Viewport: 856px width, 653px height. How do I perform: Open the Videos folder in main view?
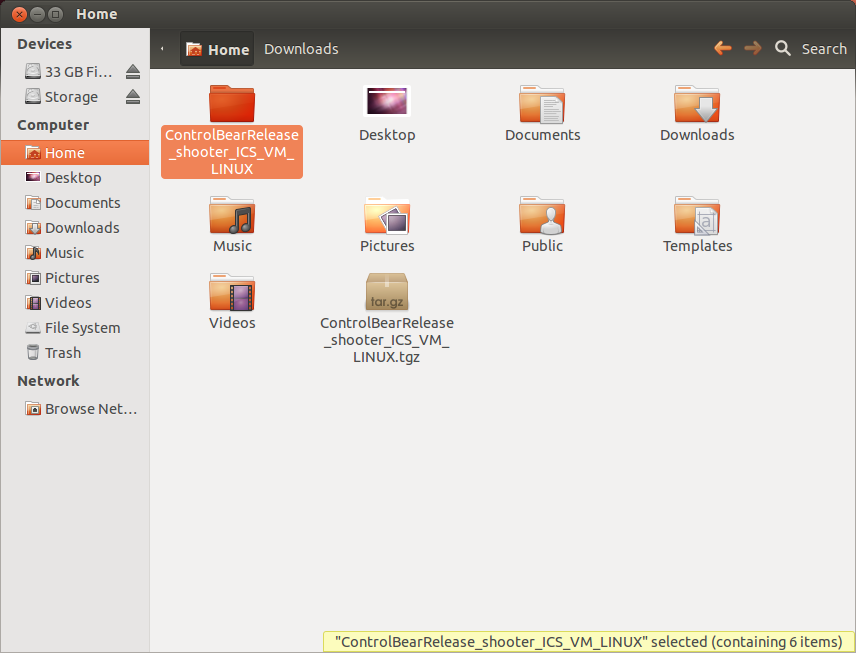[232, 293]
